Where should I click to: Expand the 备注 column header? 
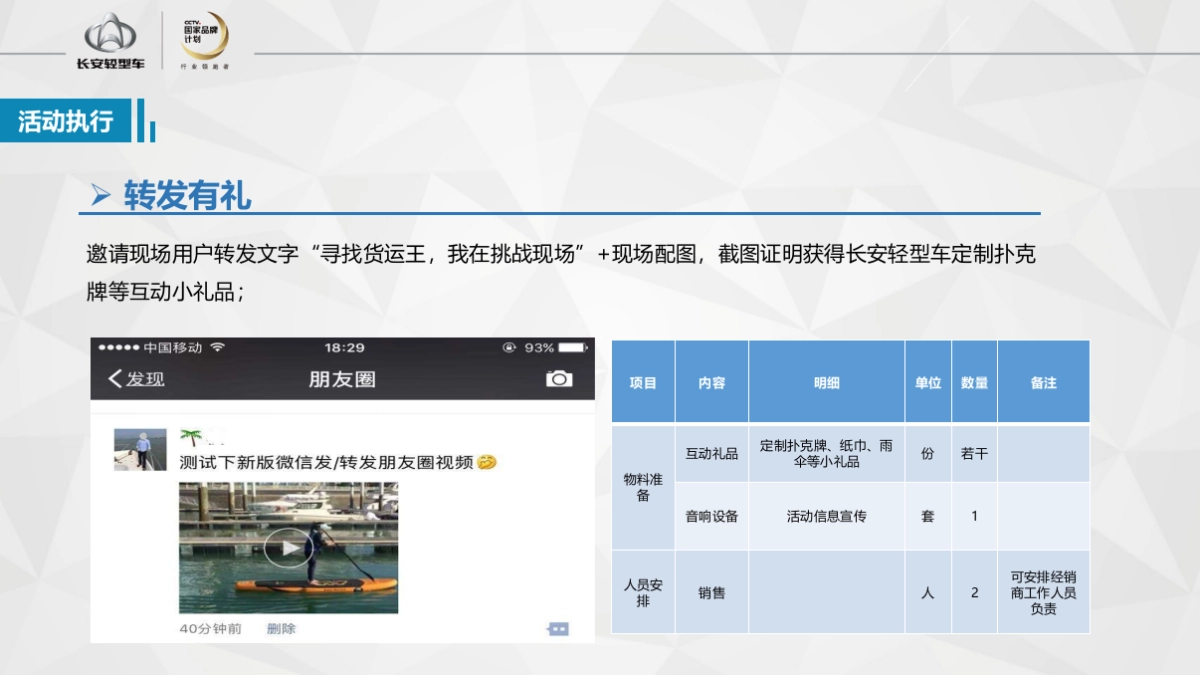pyautogui.click(x=1044, y=382)
